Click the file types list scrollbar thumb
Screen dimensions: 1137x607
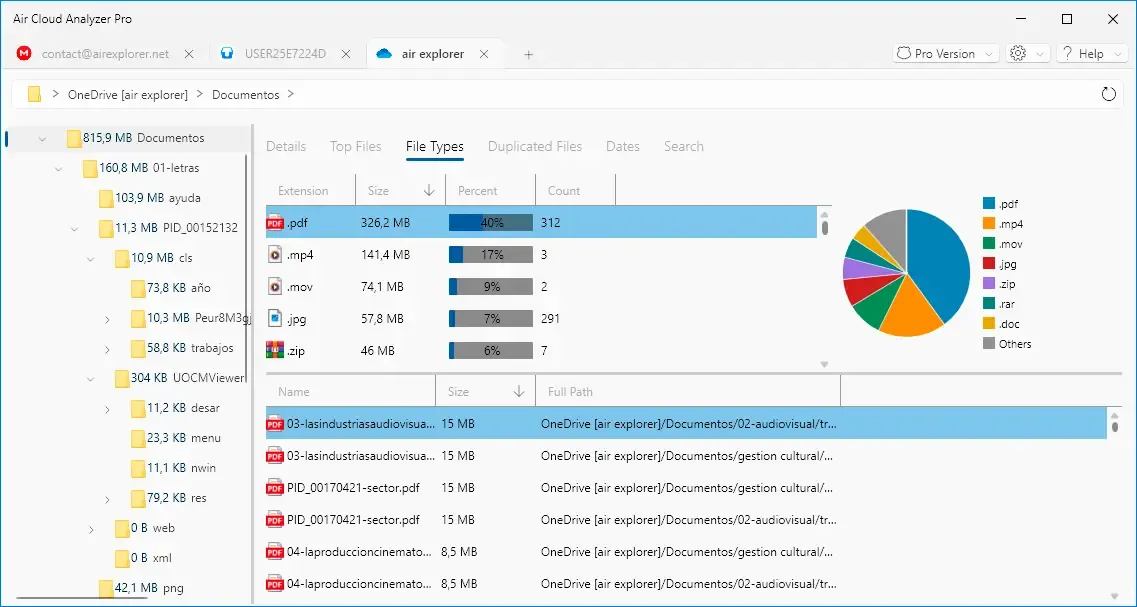point(824,228)
